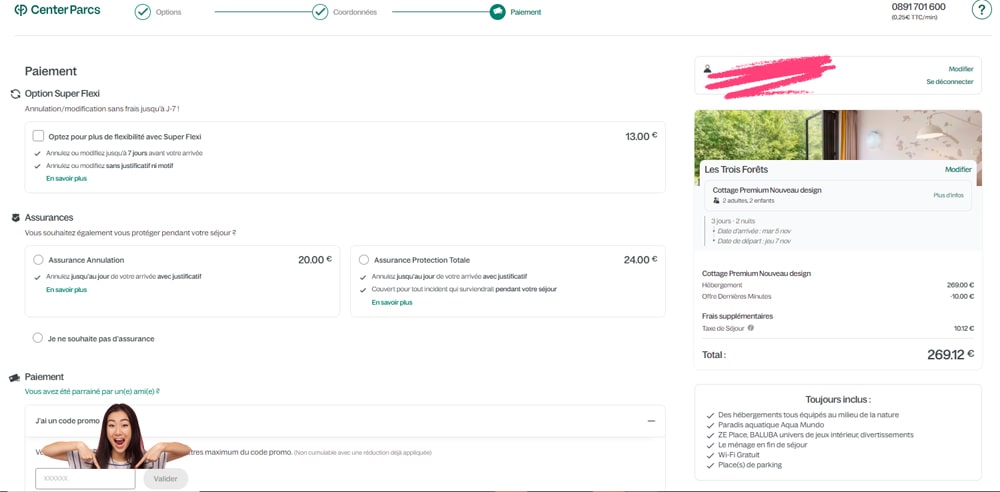Click the Super Flexi refresh arrows icon
Screen dimensions: 1000x492
tap(16, 94)
